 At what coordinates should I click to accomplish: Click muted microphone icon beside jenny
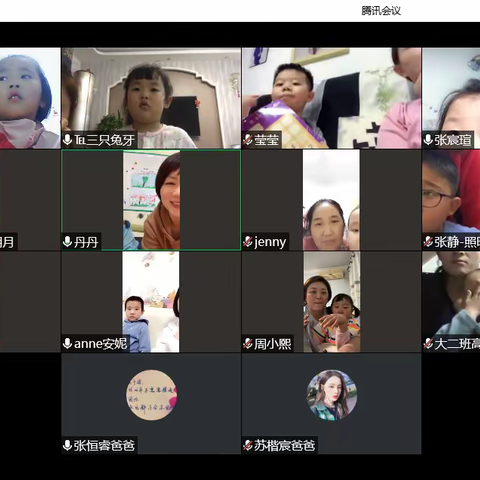(247, 242)
